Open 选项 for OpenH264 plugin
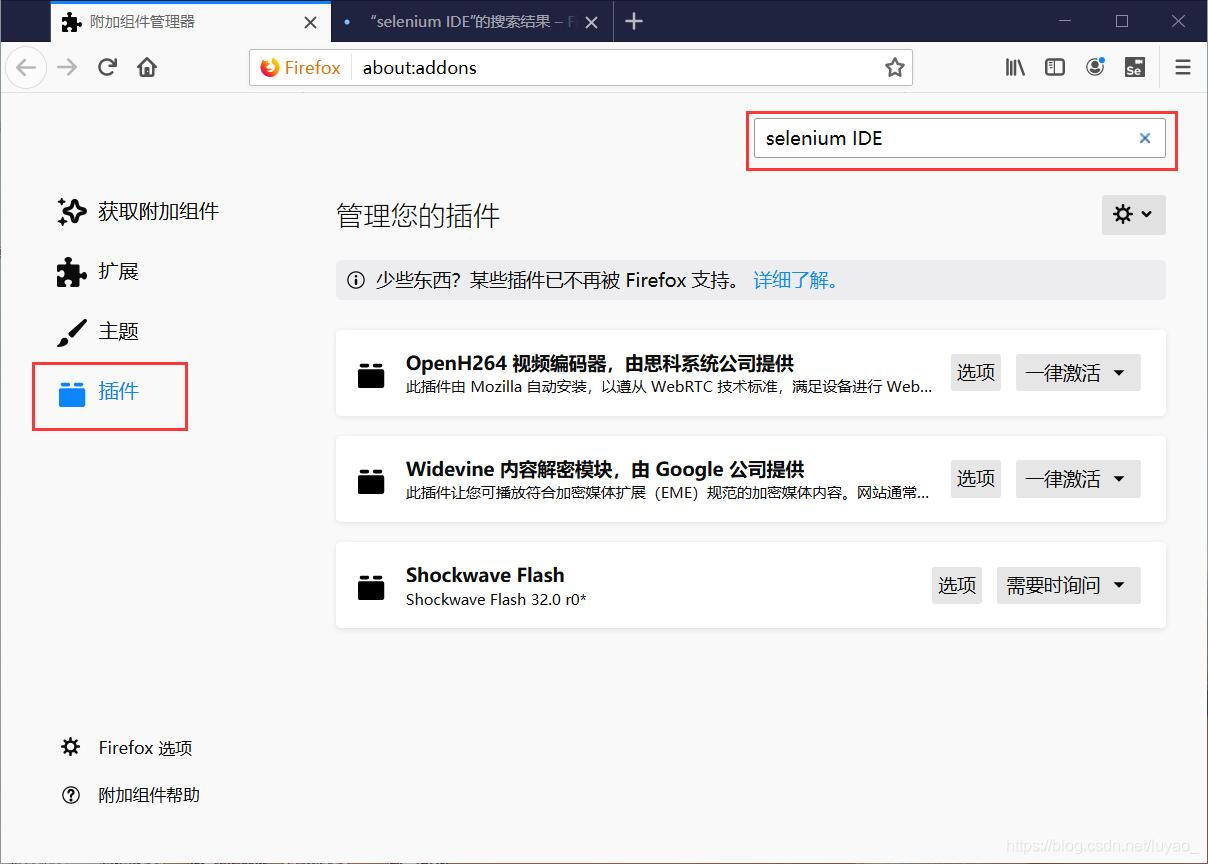 coord(976,373)
